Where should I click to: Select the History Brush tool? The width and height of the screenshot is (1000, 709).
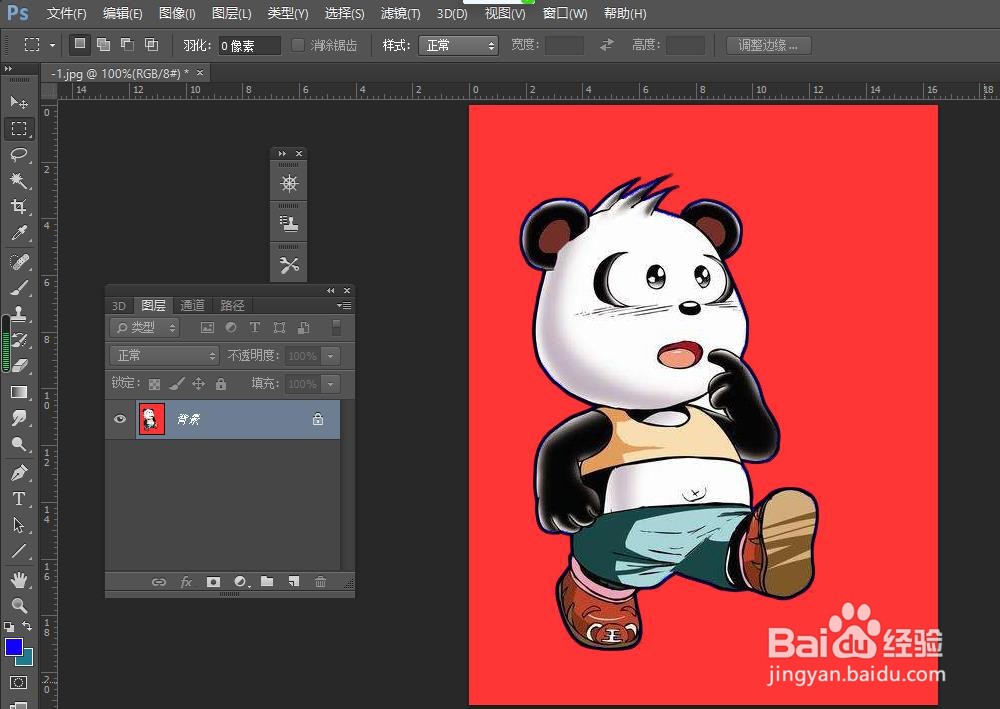point(18,340)
